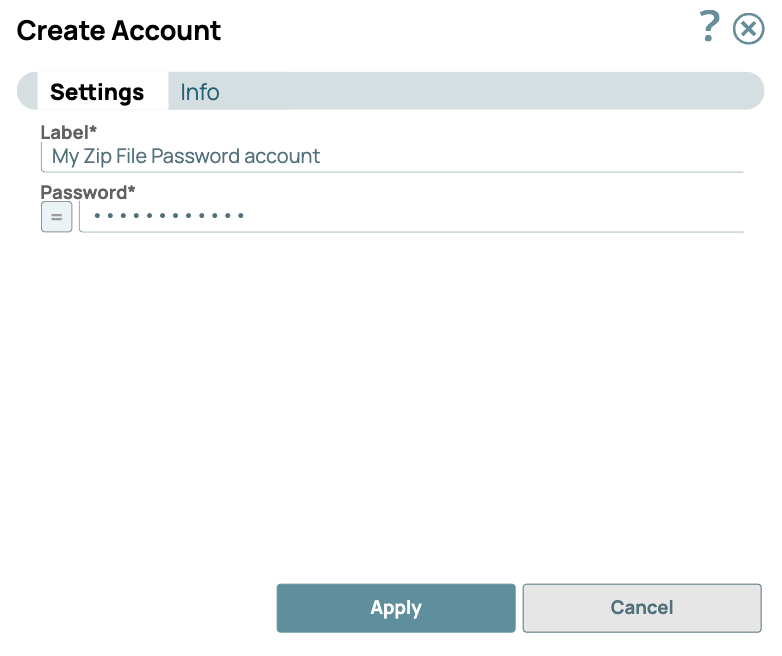Click the Create Account dialog title

click(119, 31)
